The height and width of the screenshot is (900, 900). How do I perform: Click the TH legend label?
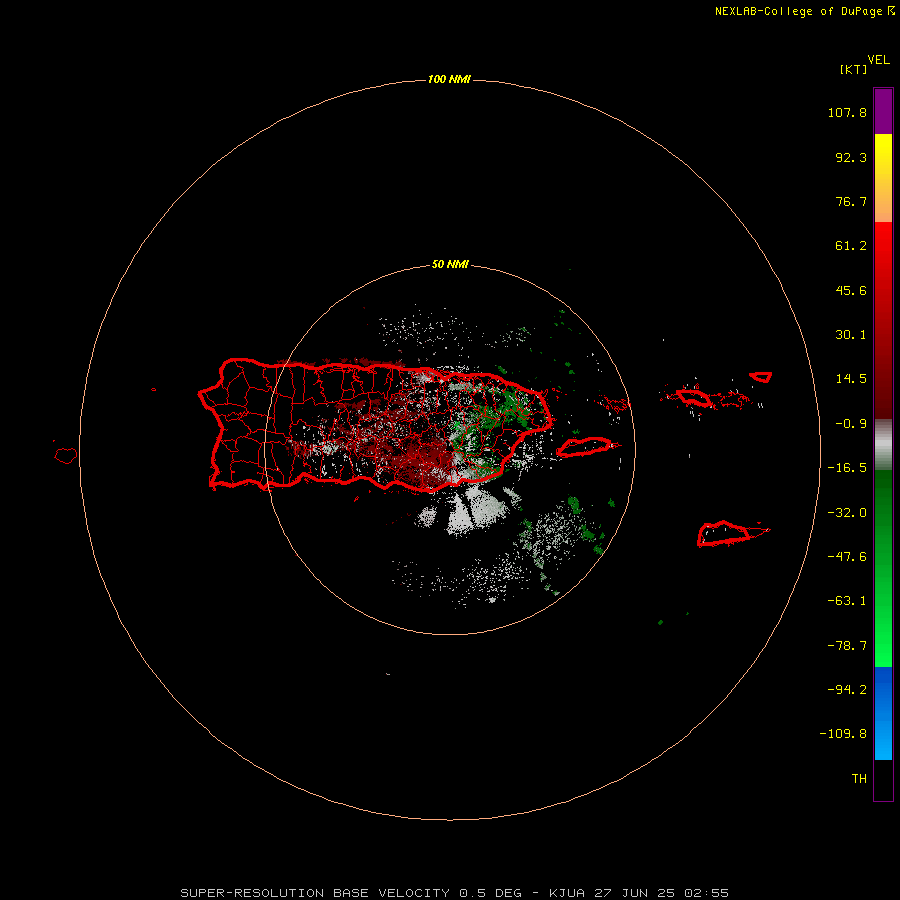click(x=859, y=779)
